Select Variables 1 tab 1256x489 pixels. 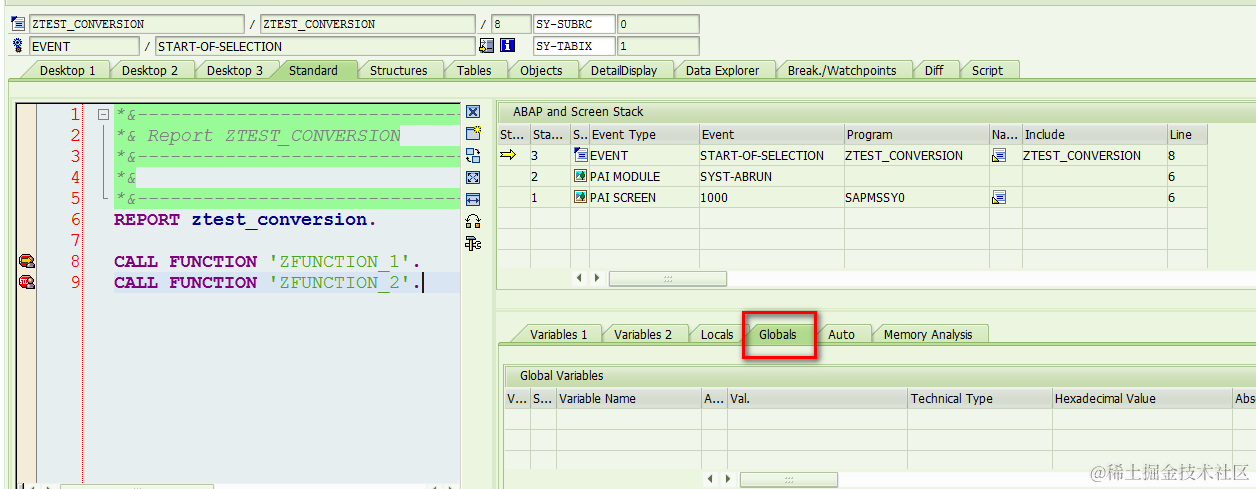pos(559,334)
